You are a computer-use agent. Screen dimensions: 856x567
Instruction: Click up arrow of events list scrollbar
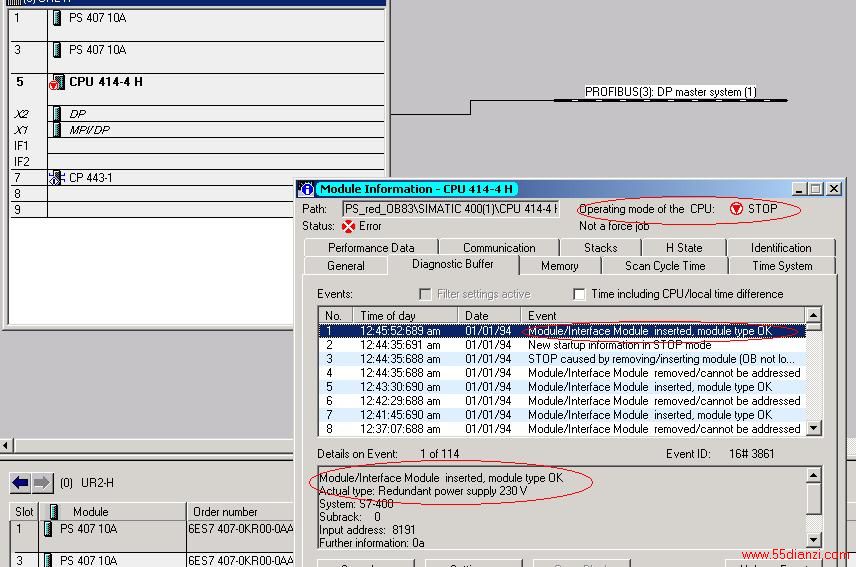[x=813, y=315]
